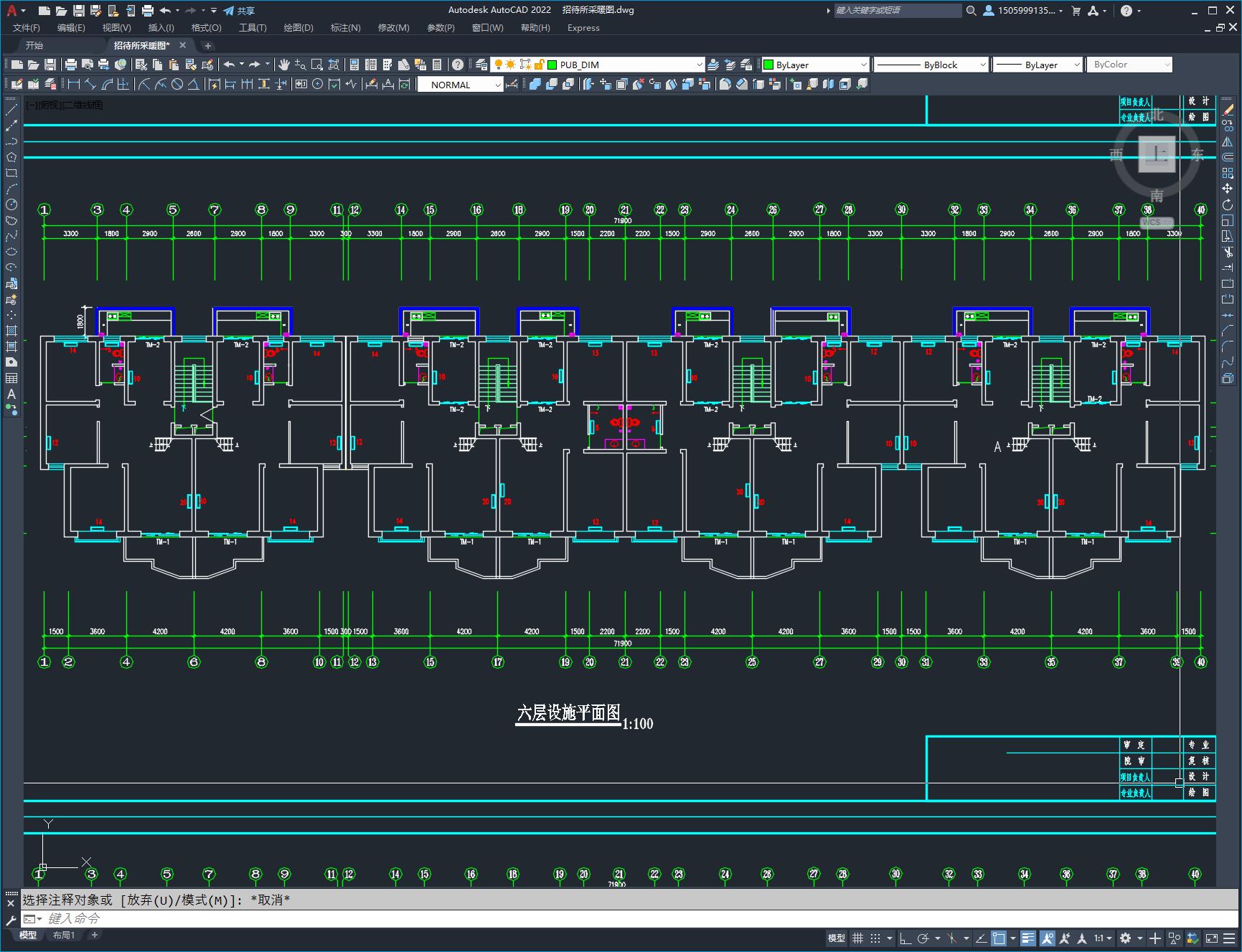Viewport: 1242px width, 952px height.
Task: Expand the undo history dropdown arrow in quick access toolbar
Action: click(177, 10)
